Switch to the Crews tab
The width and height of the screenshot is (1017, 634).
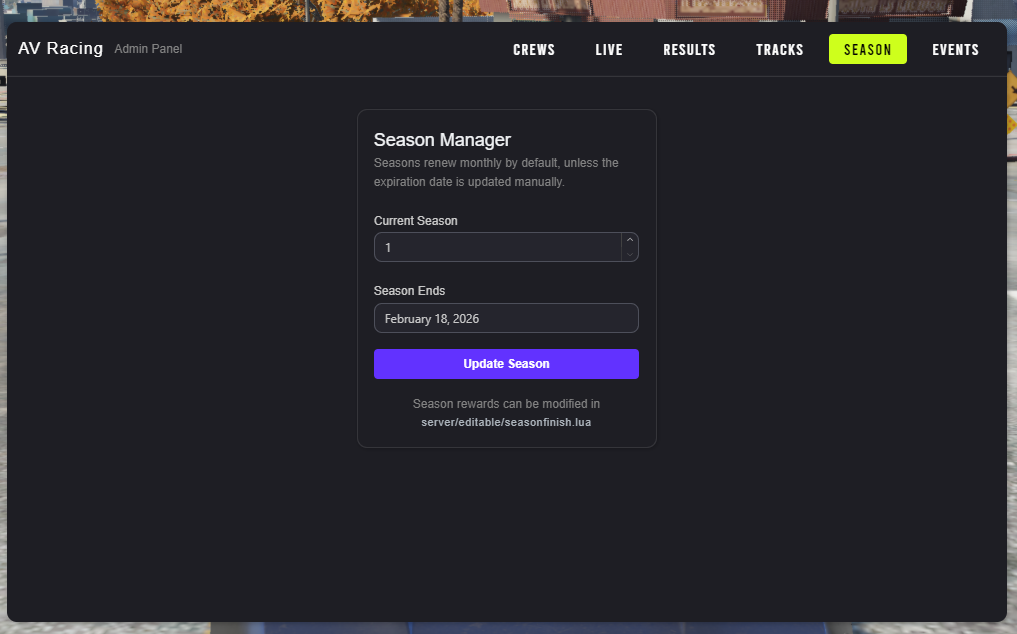tap(534, 50)
